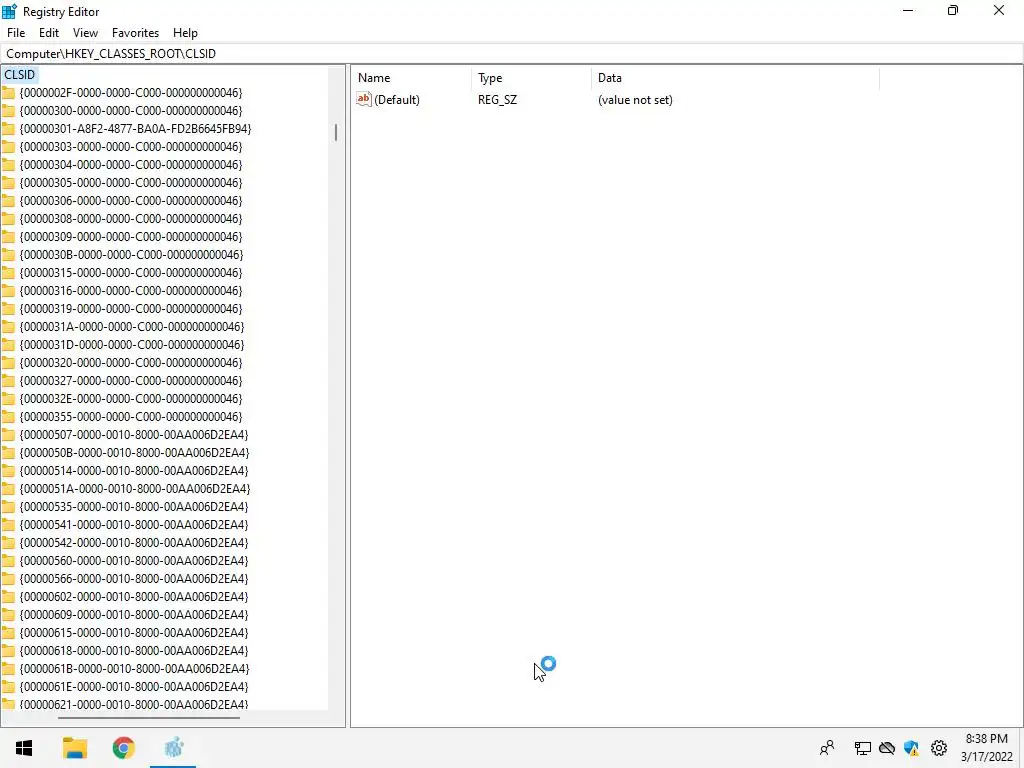This screenshot has height=768, width=1024.
Task: Click folder icon of {00000309-0000-0000-C000-000000000046}
Action: (x=8, y=236)
